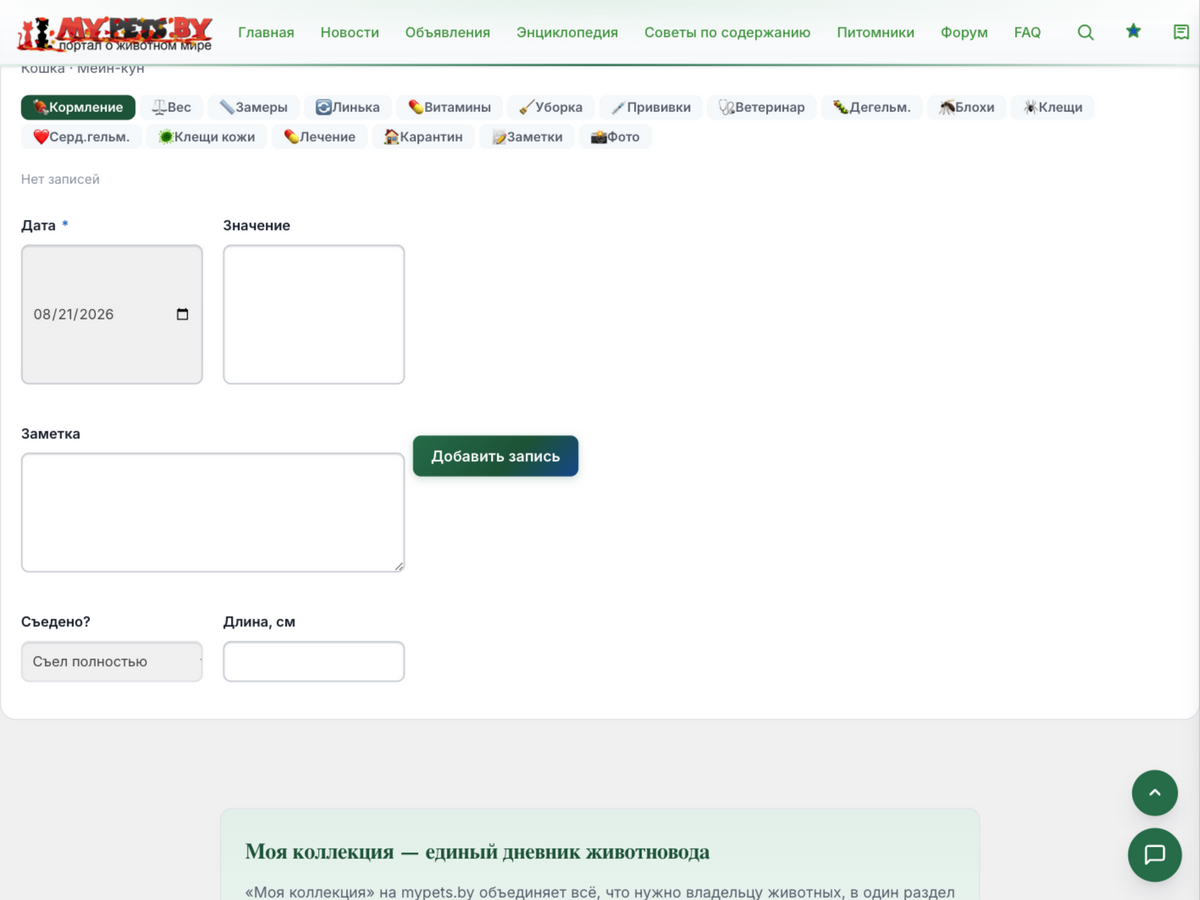Screen dimensions: 1200x900
Task: Open the Замеры tab
Action: tap(254, 107)
